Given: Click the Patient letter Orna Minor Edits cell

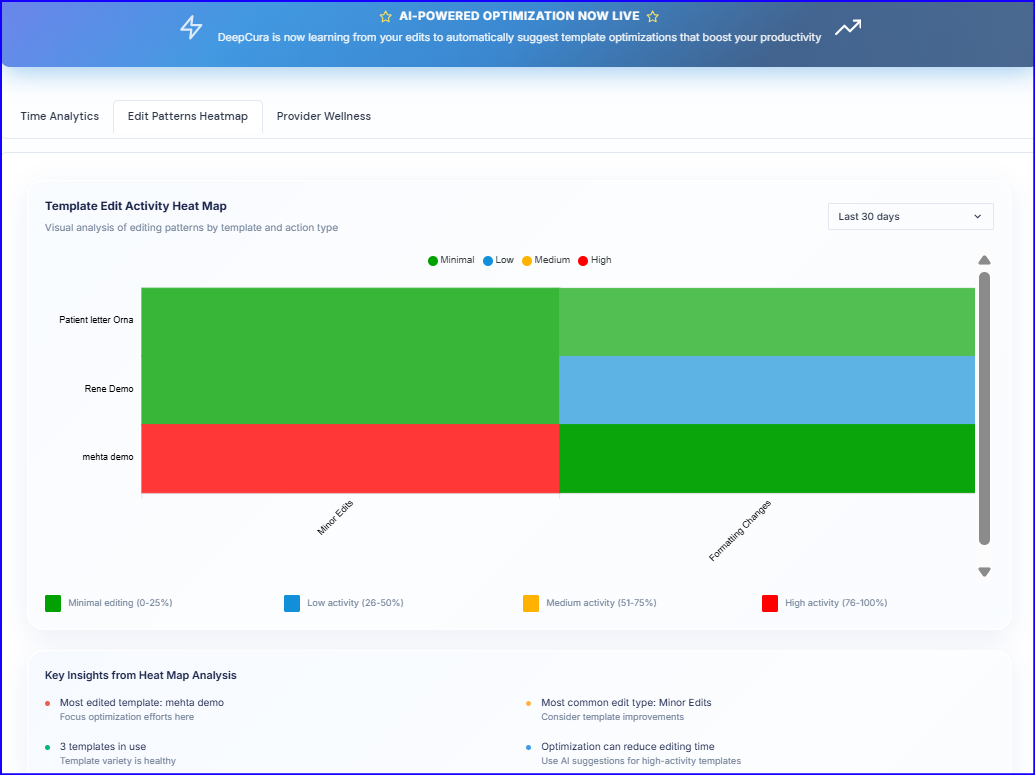Looking at the screenshot, I should [350, 322].
